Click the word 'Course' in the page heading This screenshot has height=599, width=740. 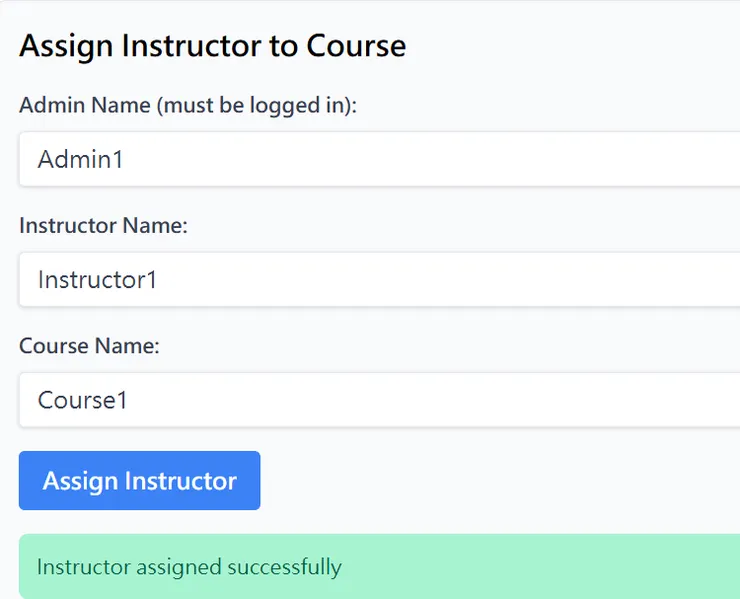click(x=356, y=46)
